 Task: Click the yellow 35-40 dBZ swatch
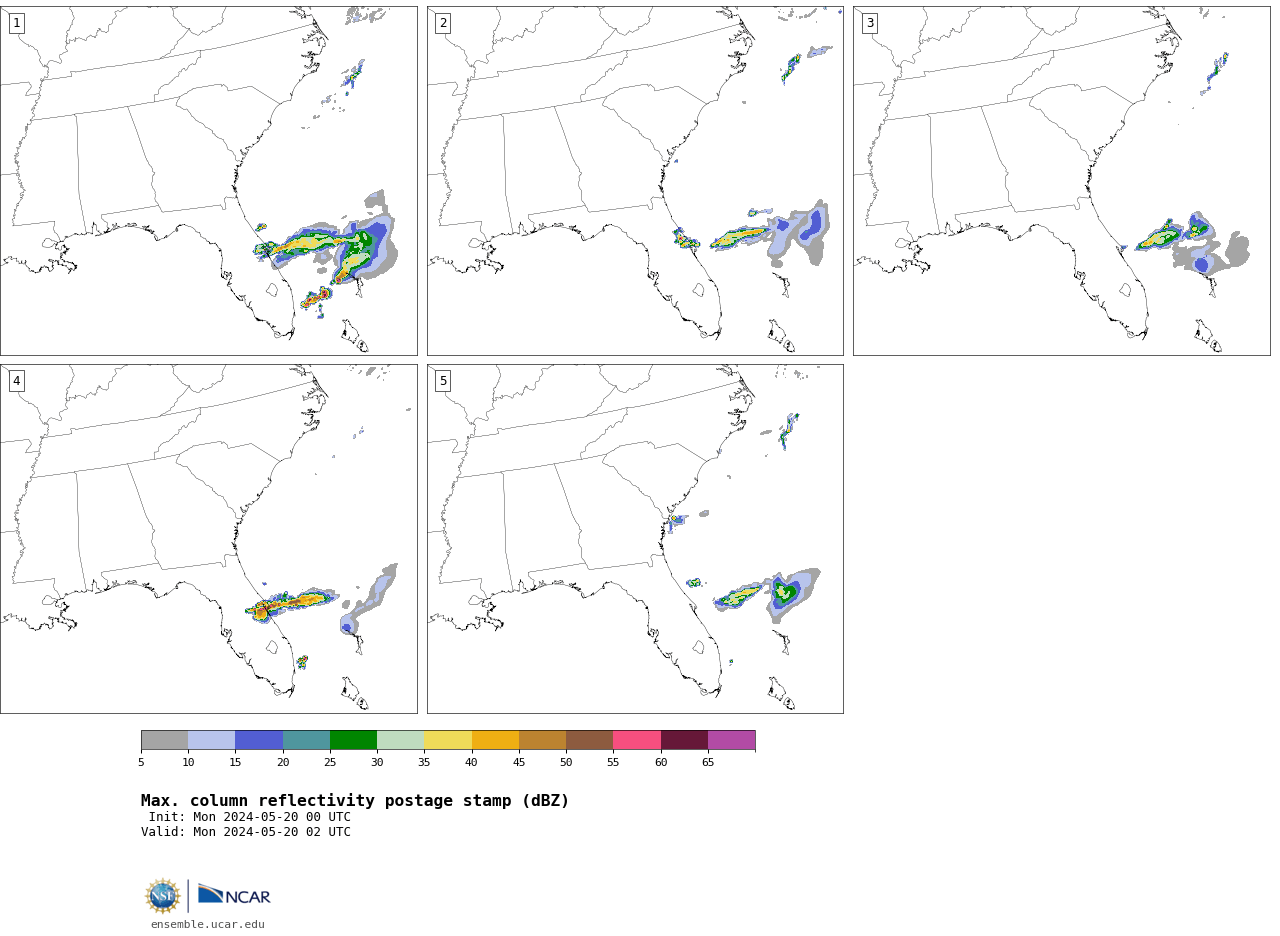448,740
